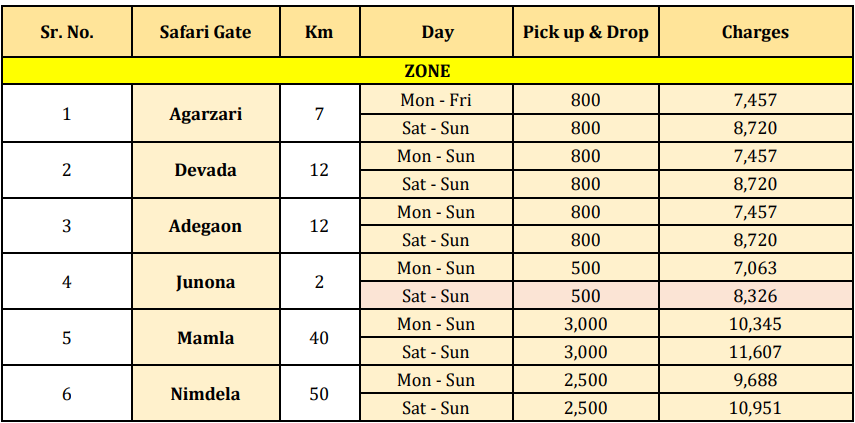The height and width of the screenshot is (423, 855).
Task: Click the Safari Gate column header
Action: [206, 32]
